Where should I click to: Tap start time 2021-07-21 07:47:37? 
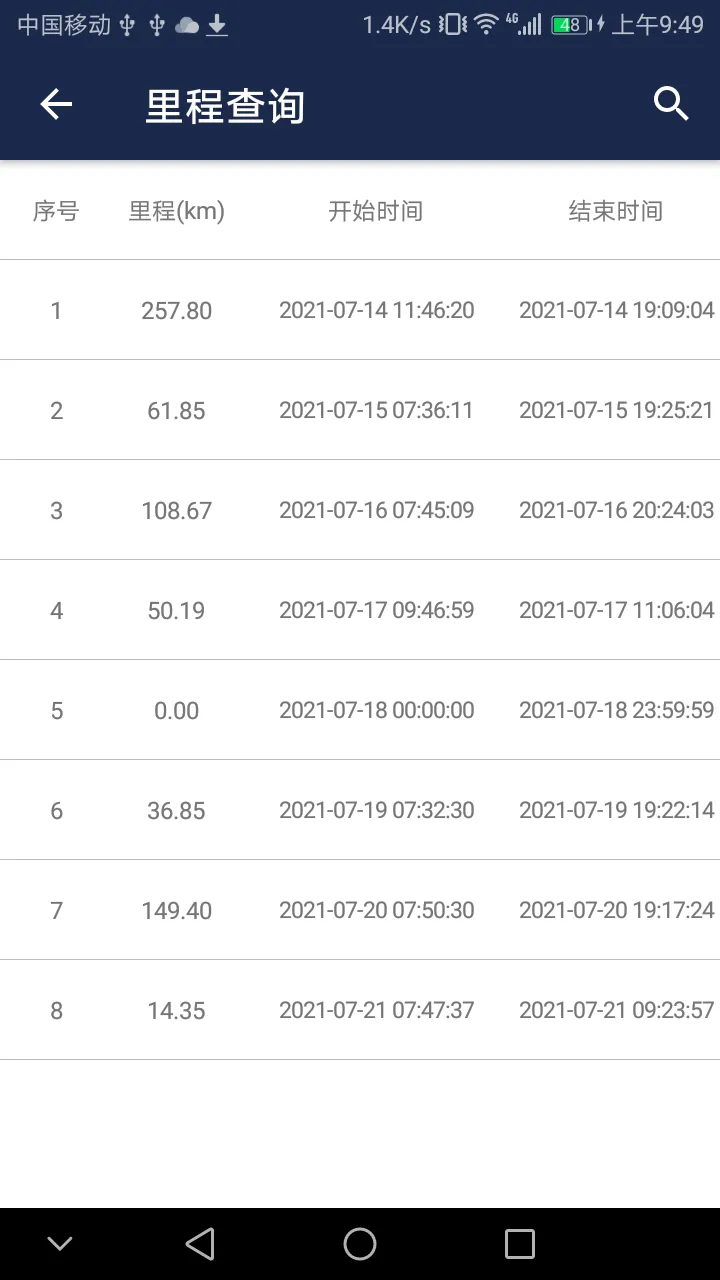376,1010
